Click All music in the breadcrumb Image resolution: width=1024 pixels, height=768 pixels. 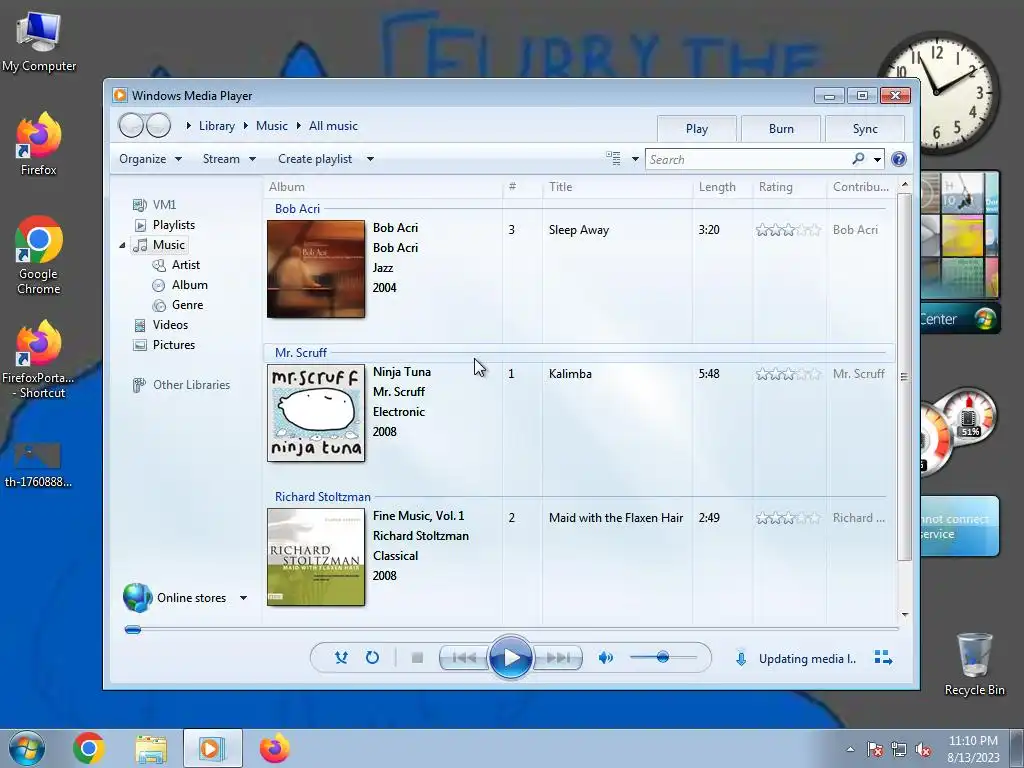pos(333,126)
